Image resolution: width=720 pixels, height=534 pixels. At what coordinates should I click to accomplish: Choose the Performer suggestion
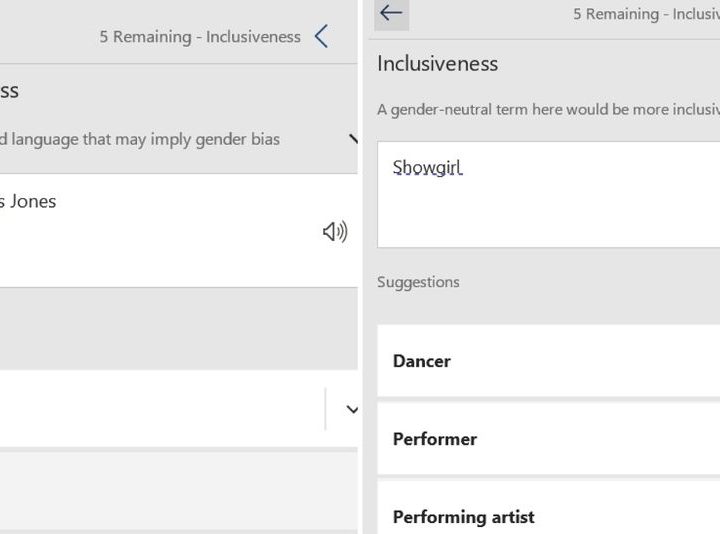click(x=549, y=439)
